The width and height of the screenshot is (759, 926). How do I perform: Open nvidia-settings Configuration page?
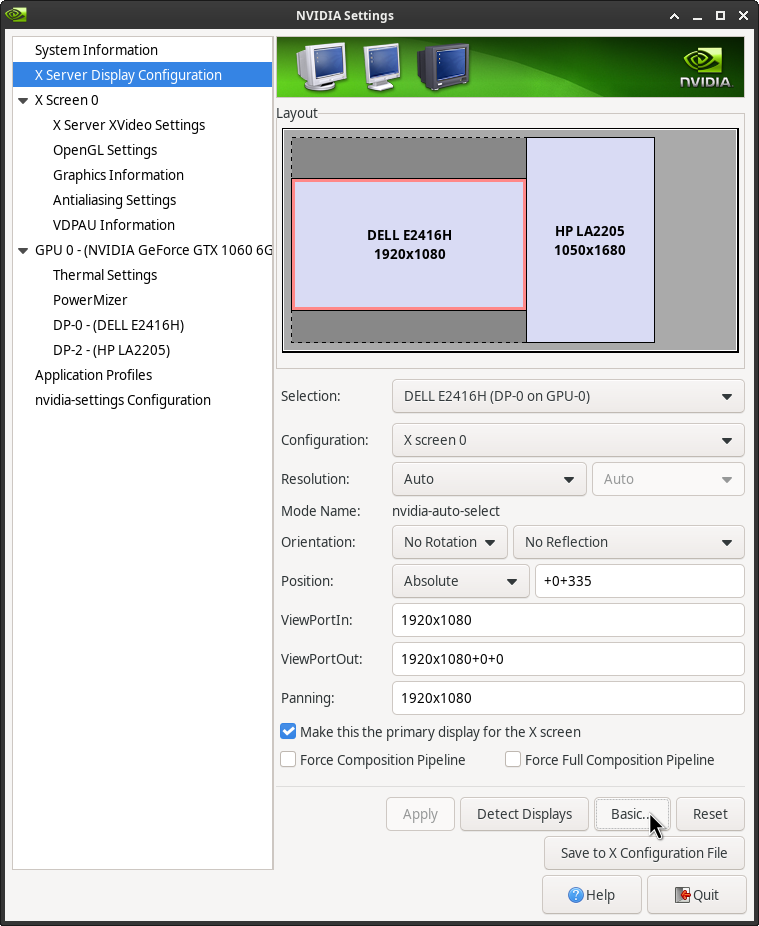pyautogui.click(x=142, y=400)
